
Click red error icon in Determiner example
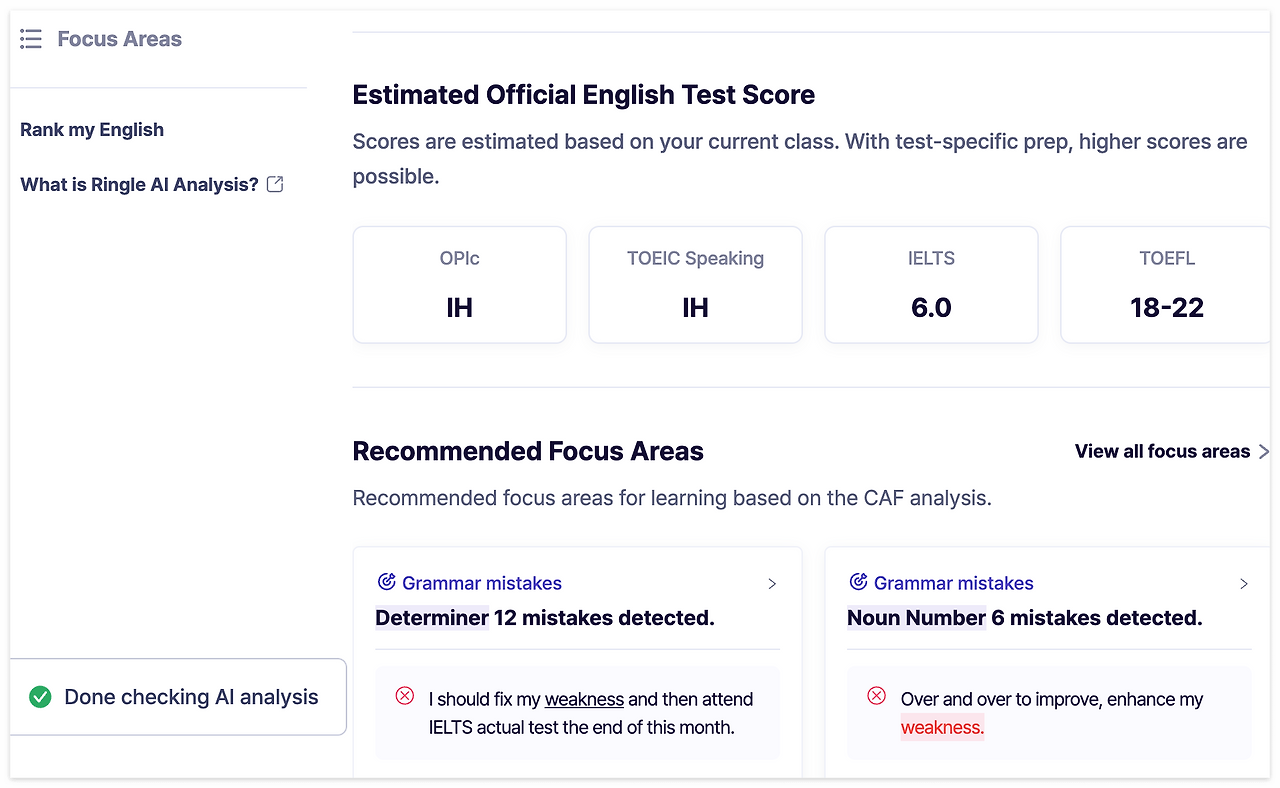[x=405, y=696]
